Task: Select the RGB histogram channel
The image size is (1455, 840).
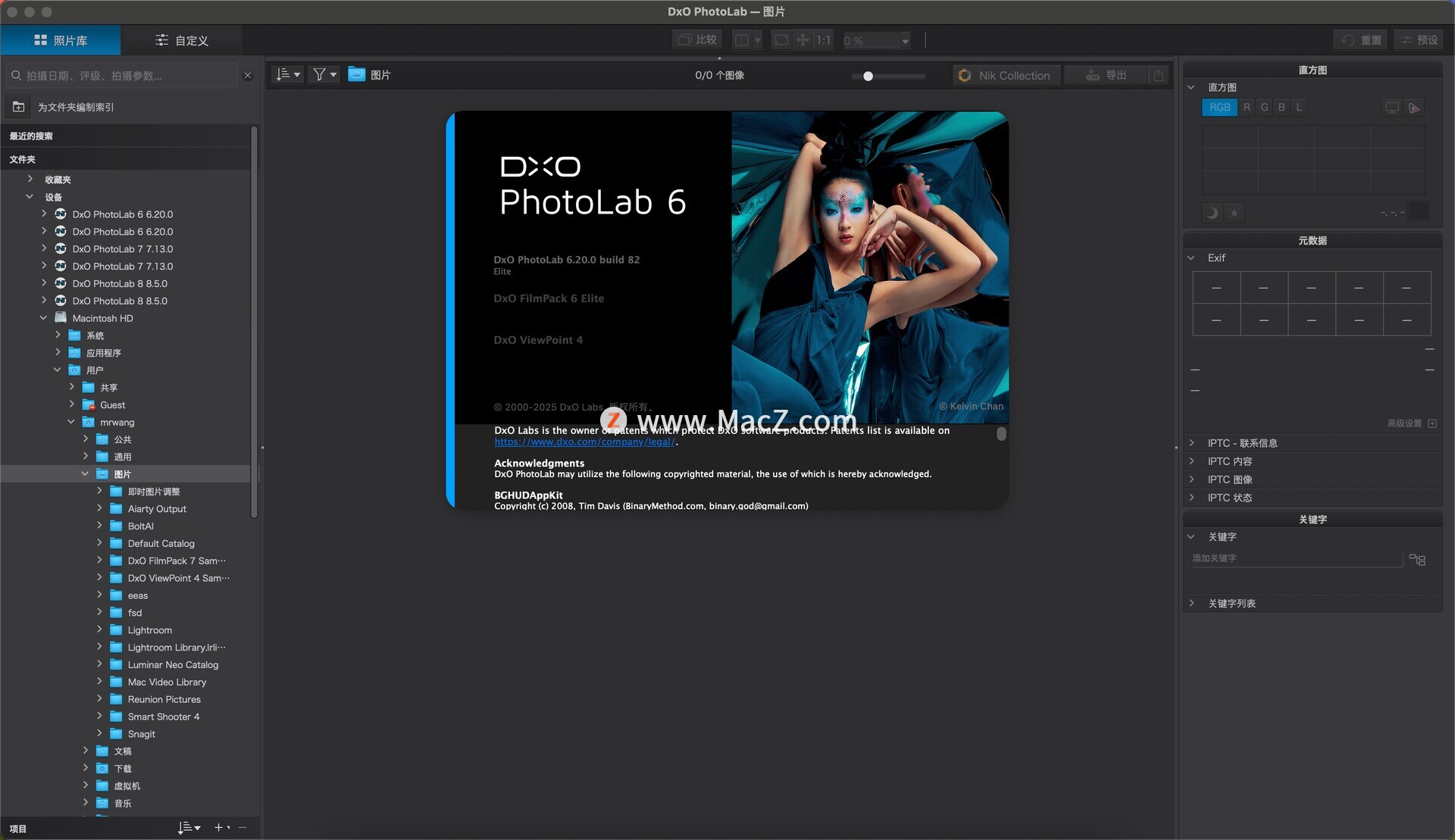Action: coord(1219,108)
